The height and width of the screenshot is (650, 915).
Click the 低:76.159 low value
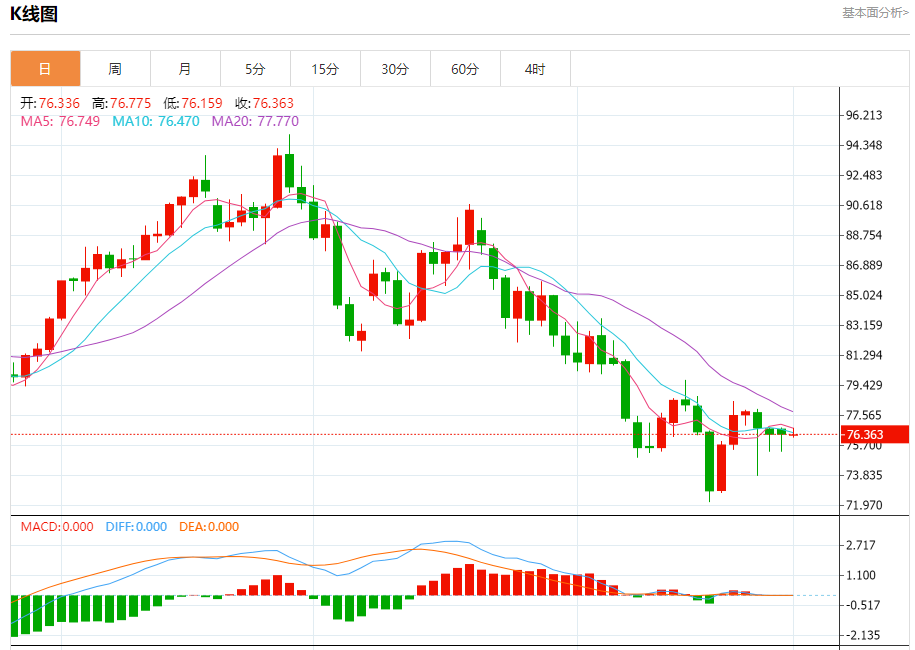(x=193, y=103)
